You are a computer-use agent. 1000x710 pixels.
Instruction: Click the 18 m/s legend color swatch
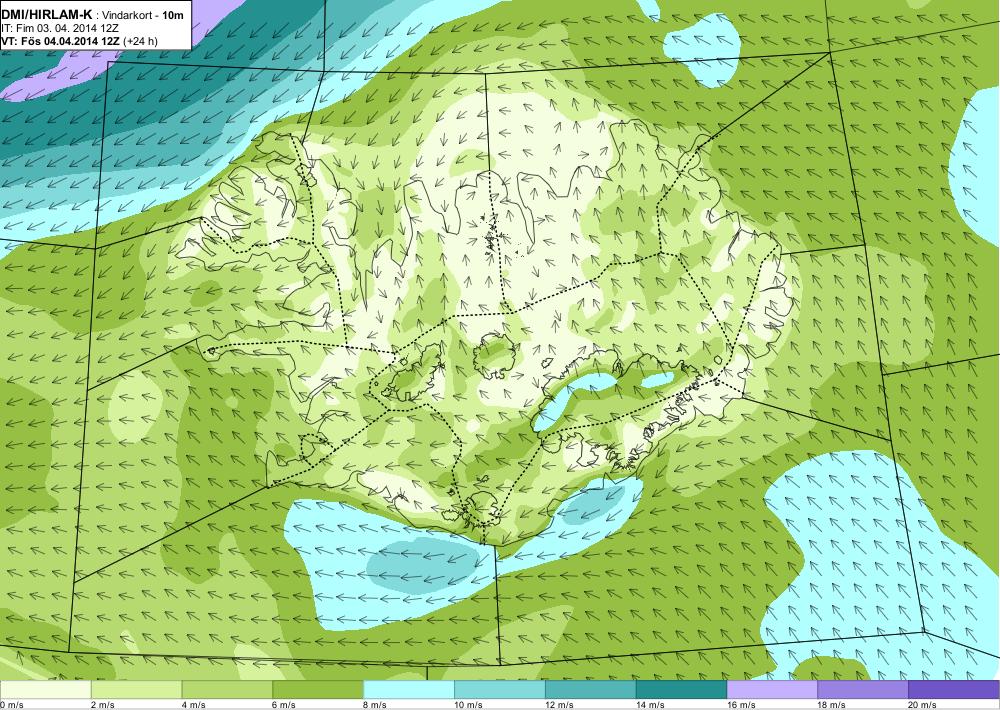pos(863,690)
